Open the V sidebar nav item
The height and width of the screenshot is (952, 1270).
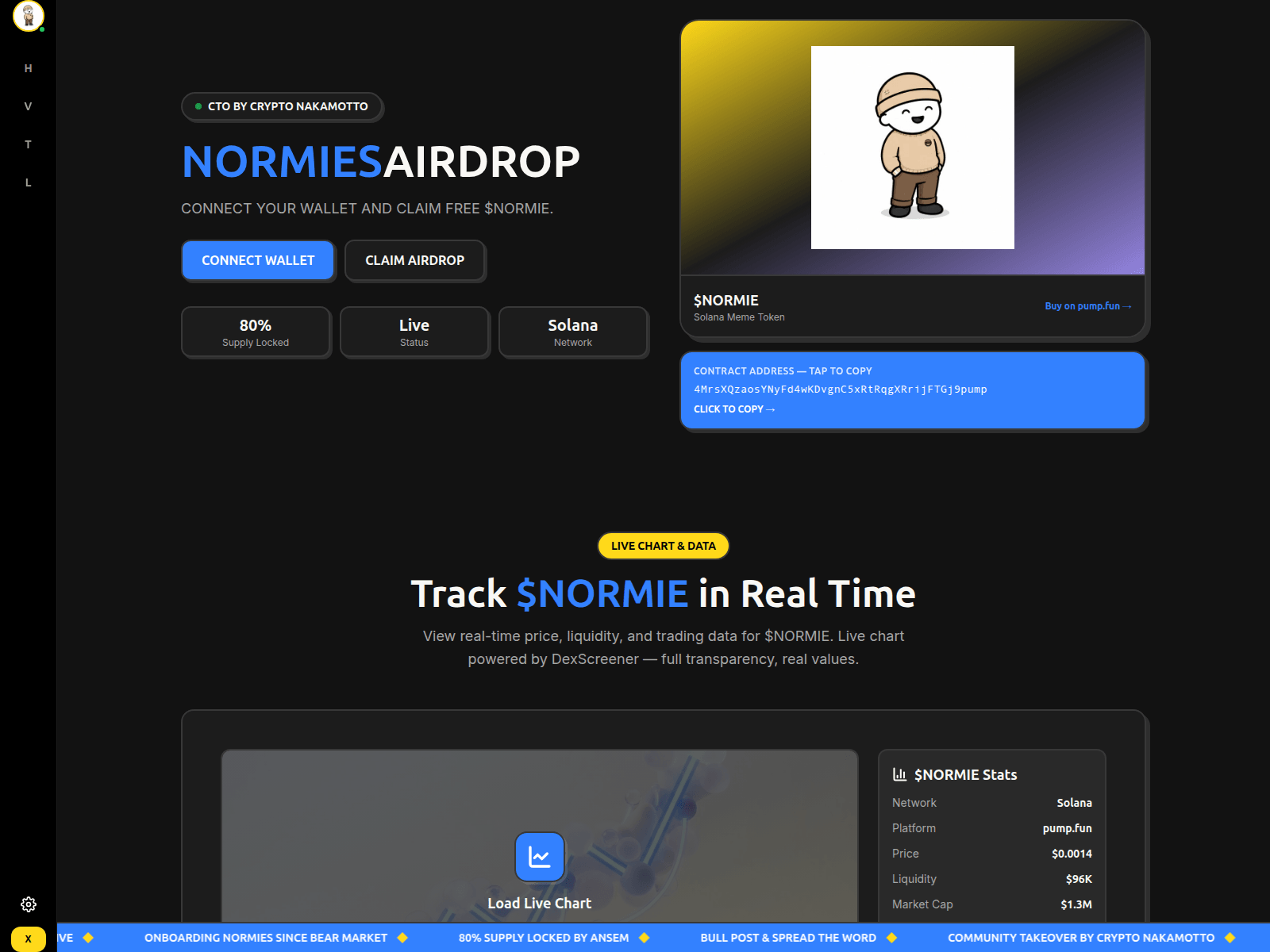tap(28, 106)
